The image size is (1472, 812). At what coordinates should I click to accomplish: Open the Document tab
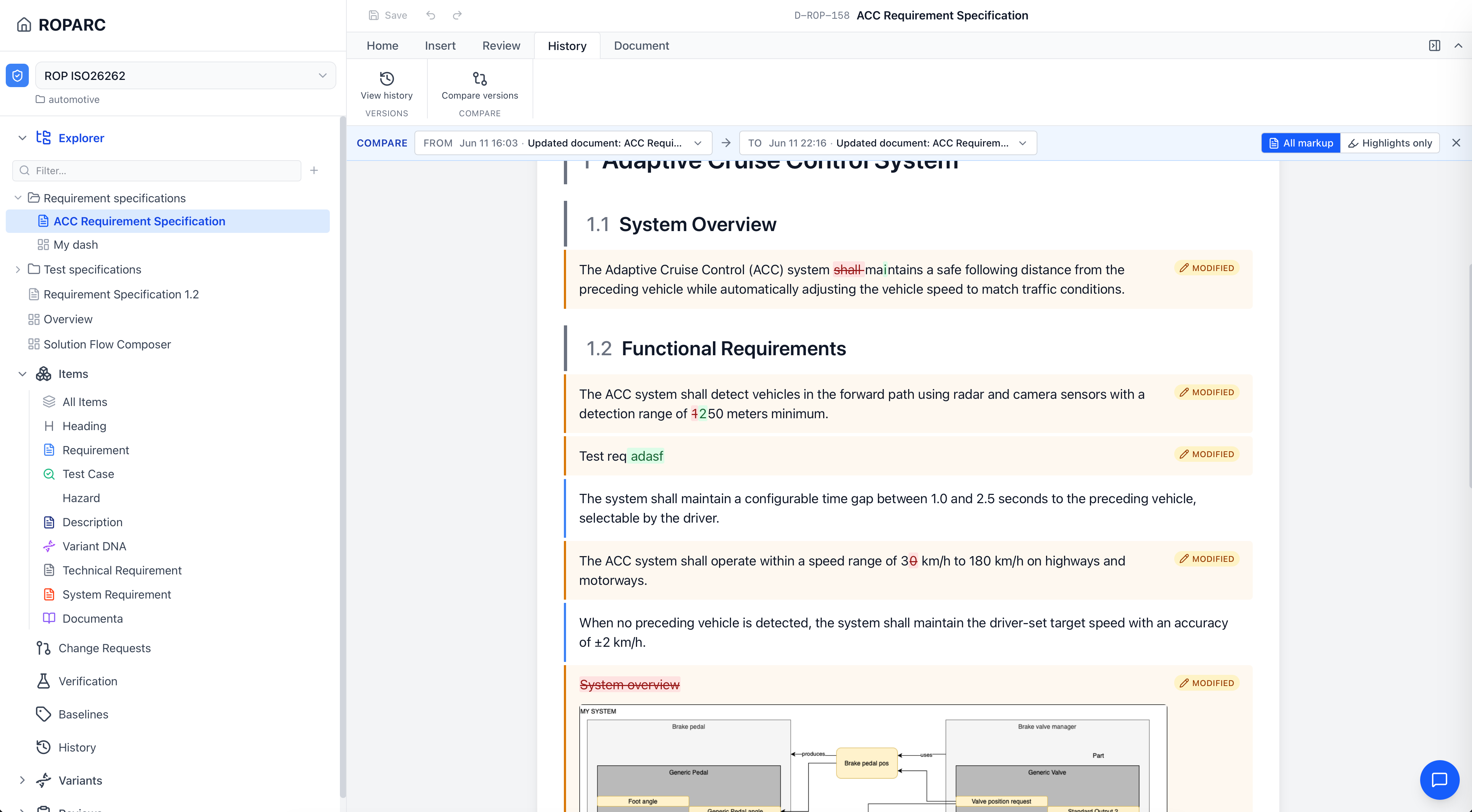[x=641, y=46]
